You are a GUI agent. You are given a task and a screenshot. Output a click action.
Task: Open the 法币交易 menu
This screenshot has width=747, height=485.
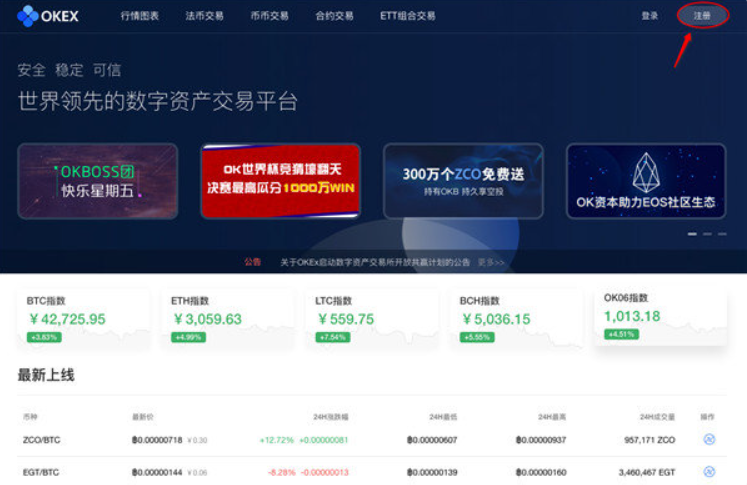[x=204, y=16]
